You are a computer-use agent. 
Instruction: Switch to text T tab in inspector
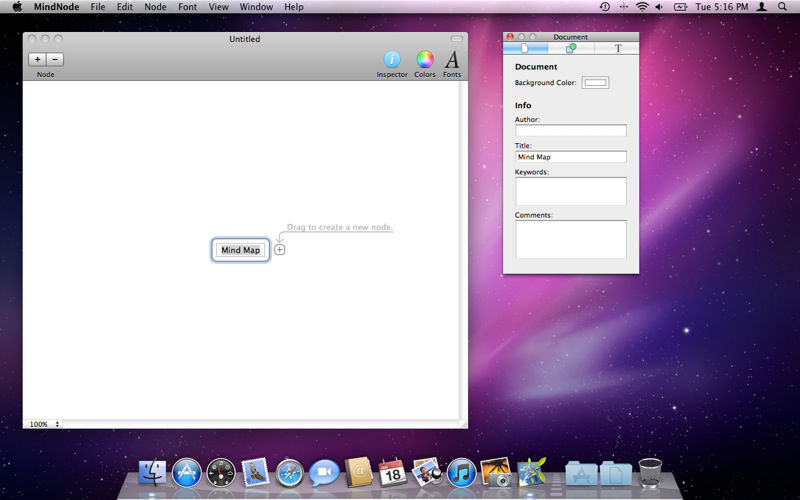point(617,48)
